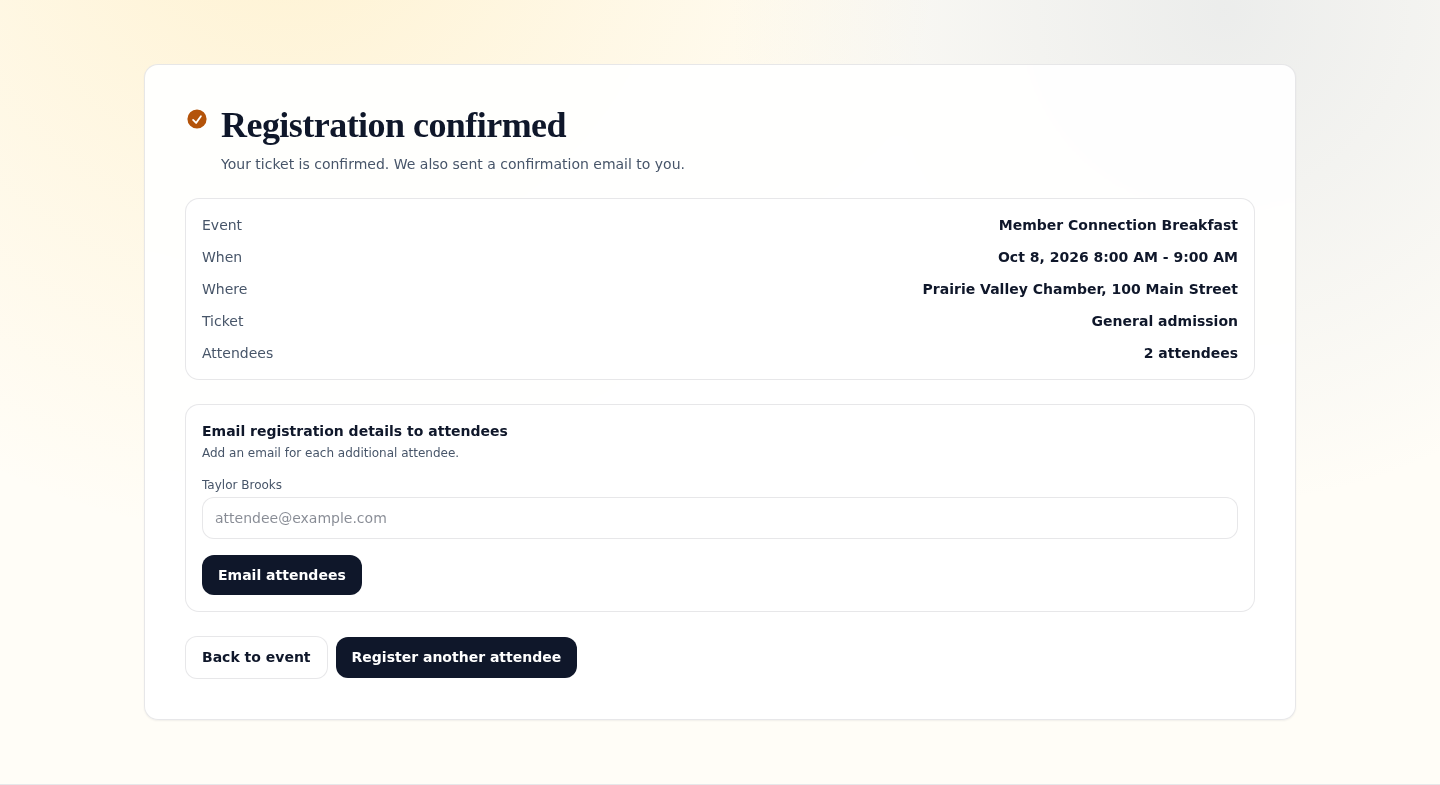The height and width of the screenshot is (785, 1440).
Task: Click the Attendees row label
Action: (237, 353)
